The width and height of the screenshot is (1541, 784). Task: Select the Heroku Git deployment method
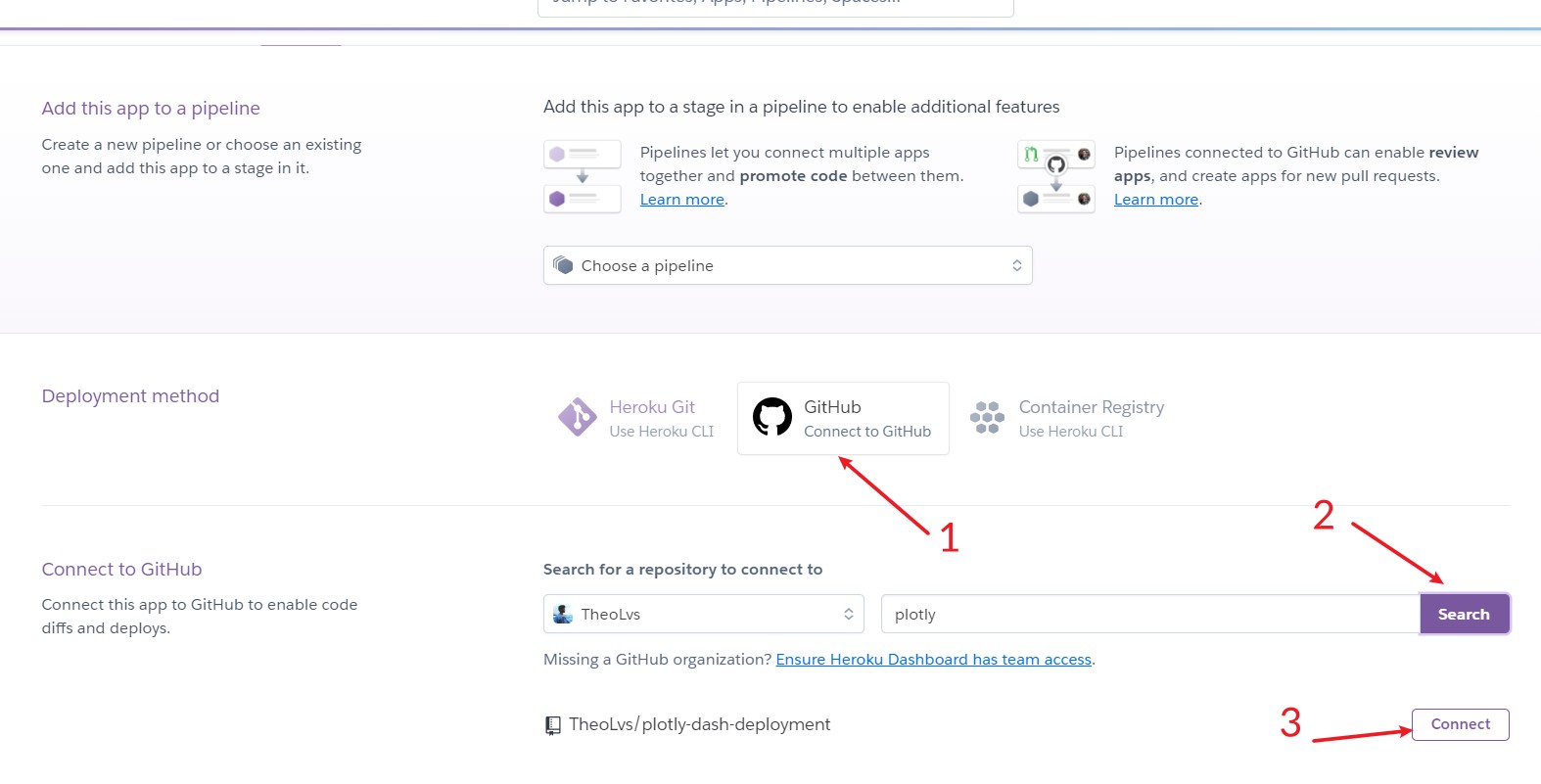pyautogui.click(x=637, y=418)
